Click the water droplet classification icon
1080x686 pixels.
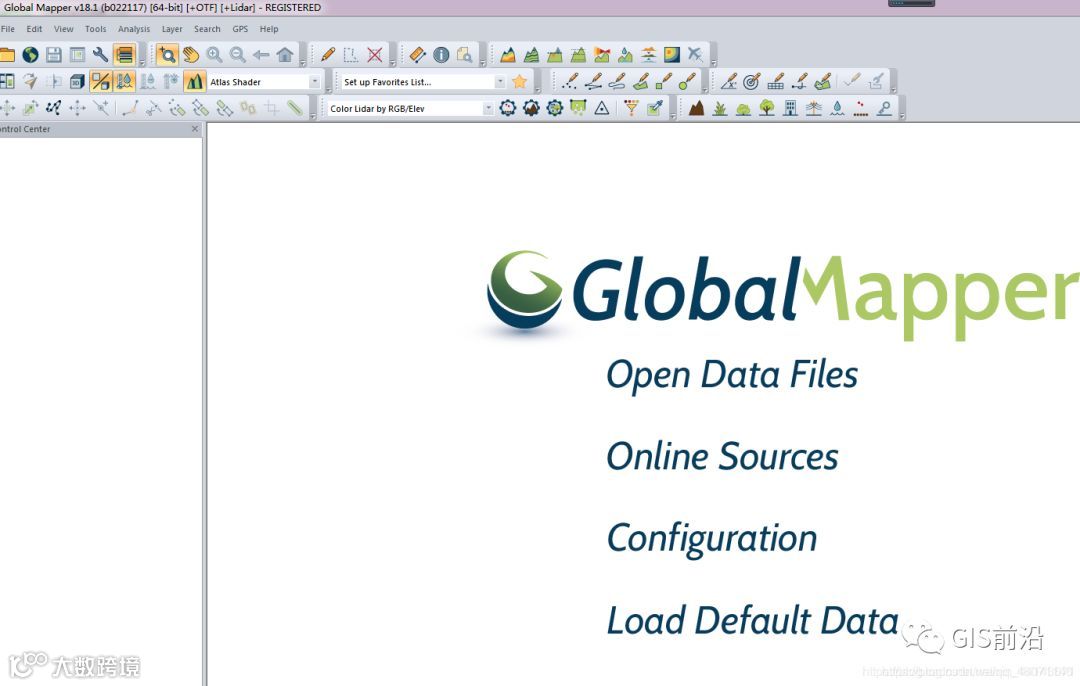click(x=838, y=108)
